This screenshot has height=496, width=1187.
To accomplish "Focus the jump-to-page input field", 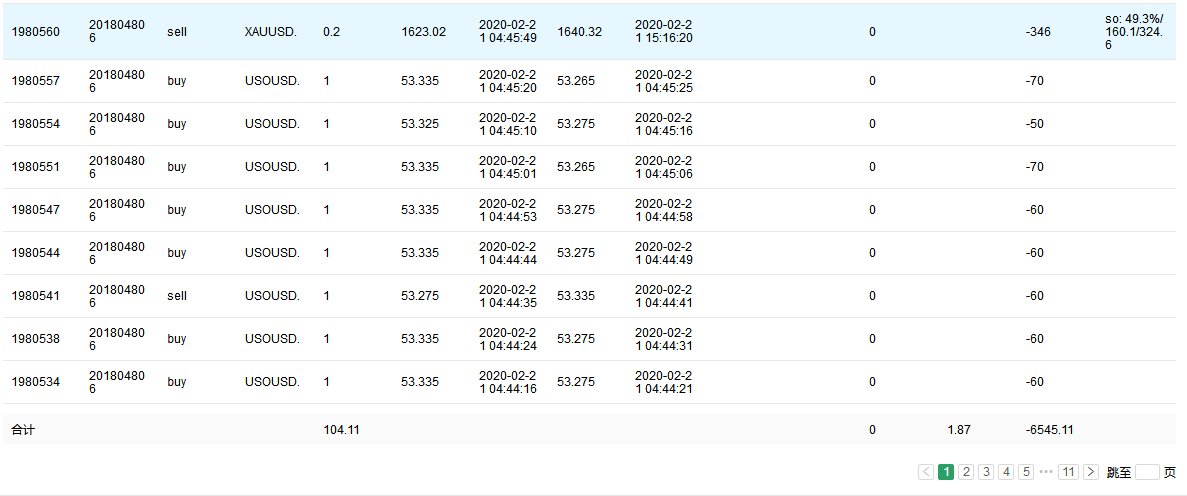I will [1147, 472].
